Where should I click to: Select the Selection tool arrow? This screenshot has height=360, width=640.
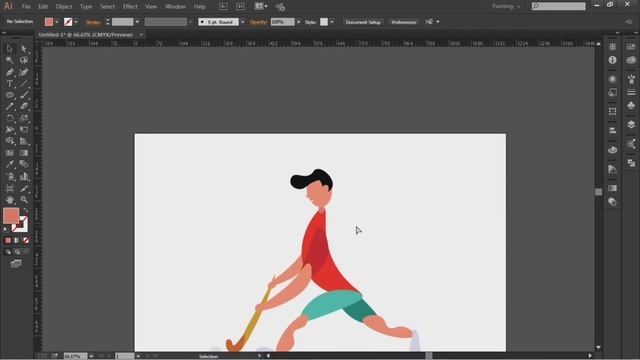pos(10,49)
